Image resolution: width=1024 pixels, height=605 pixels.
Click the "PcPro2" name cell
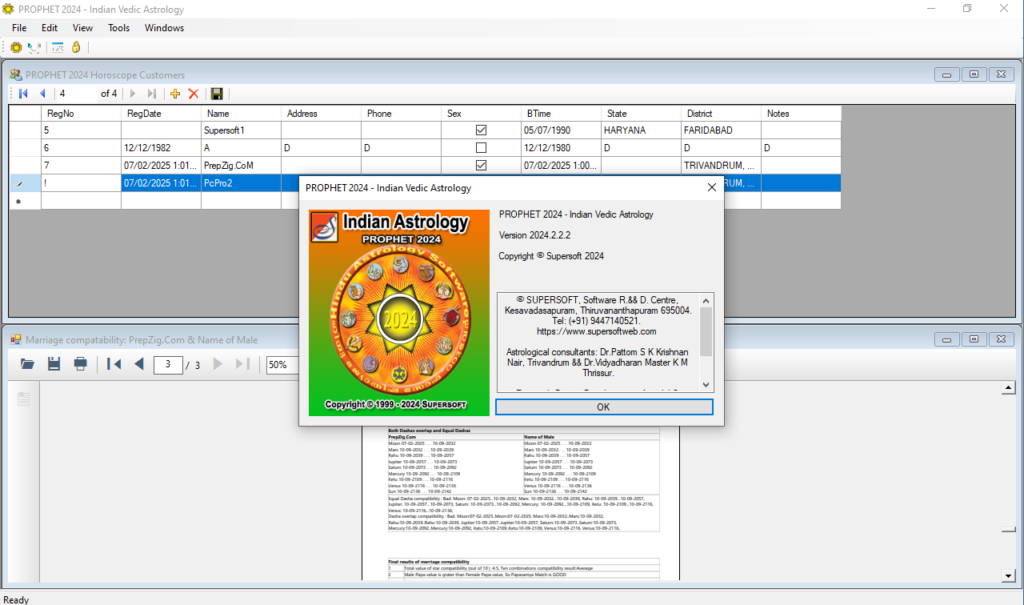click(241, 183)
